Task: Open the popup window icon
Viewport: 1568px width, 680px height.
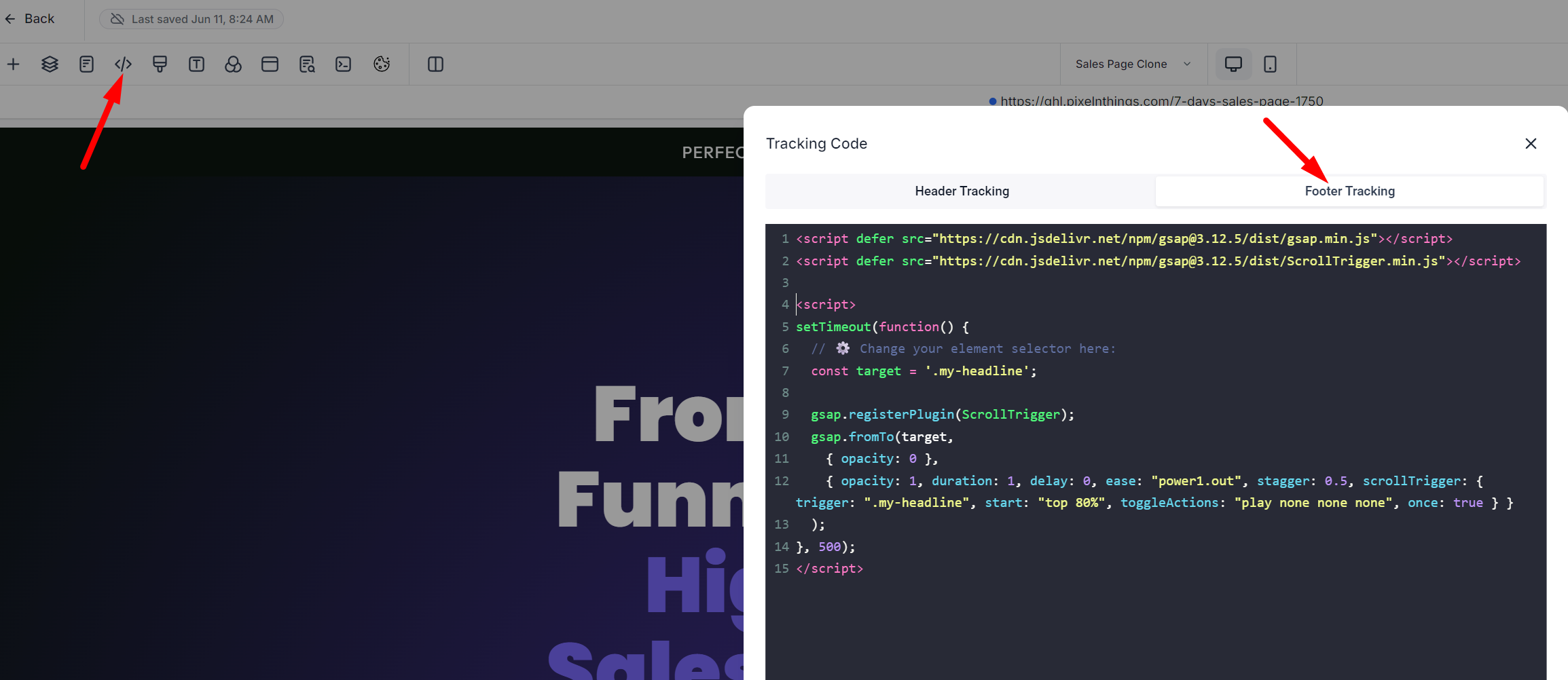Action: pyautogui.click(x=270, y=64)
